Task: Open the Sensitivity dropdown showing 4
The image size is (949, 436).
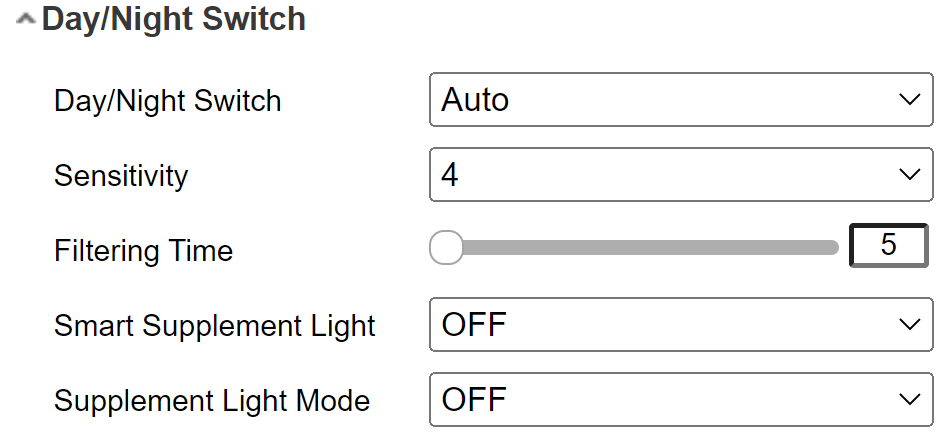Action: coord(680,175)
